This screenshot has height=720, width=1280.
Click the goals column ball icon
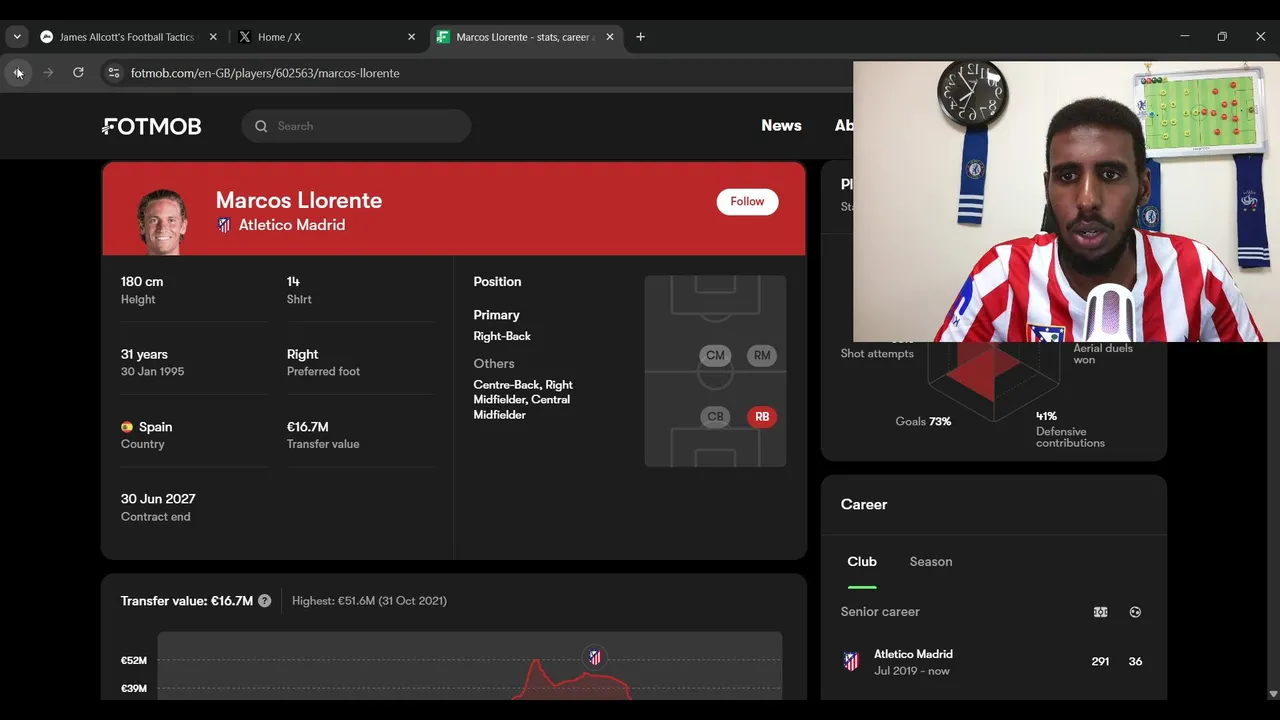[1135, 612]
